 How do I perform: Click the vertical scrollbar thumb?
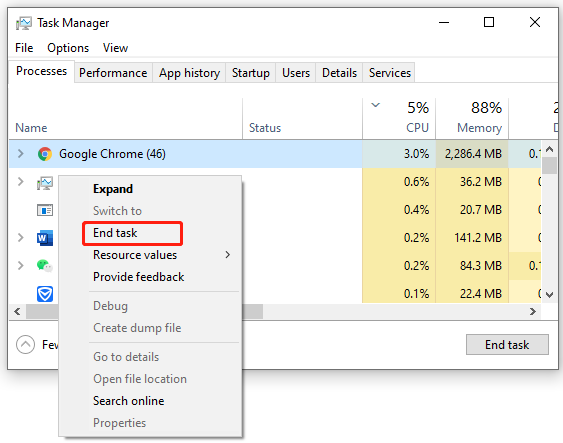pos(549,166)
